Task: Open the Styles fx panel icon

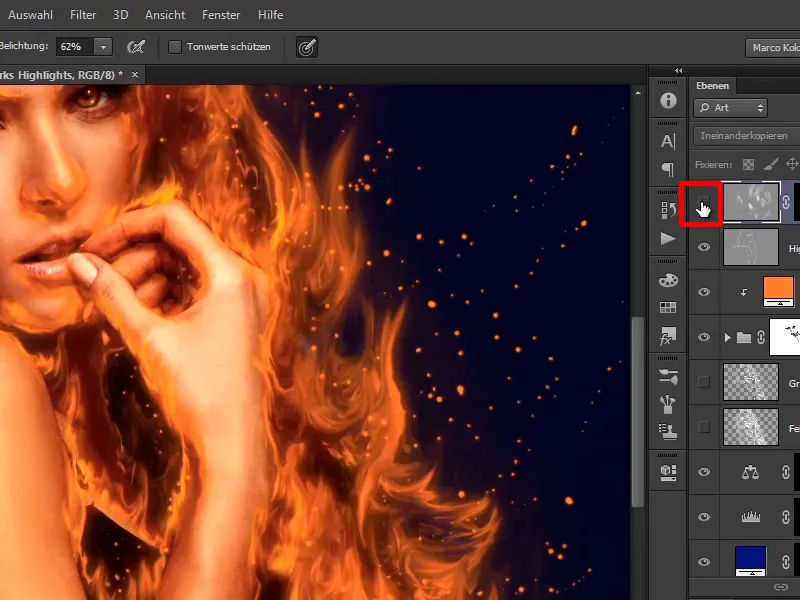Action: 668,336
